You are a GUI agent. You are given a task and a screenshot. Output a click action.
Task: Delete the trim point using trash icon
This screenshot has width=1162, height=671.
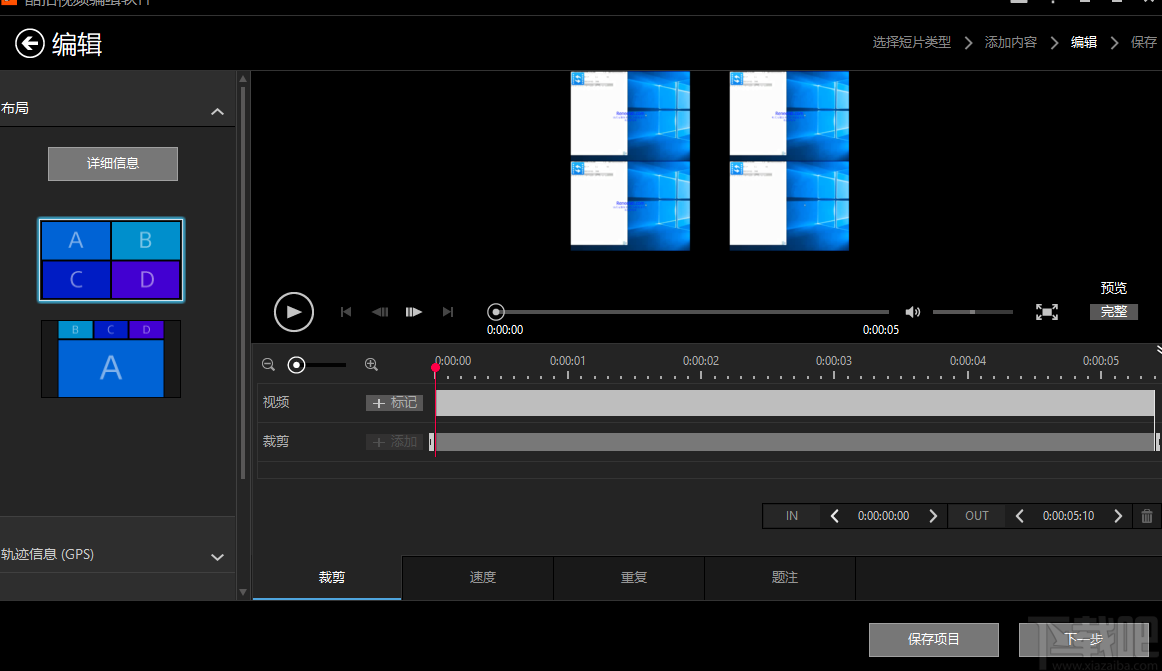pos(1146,515)
